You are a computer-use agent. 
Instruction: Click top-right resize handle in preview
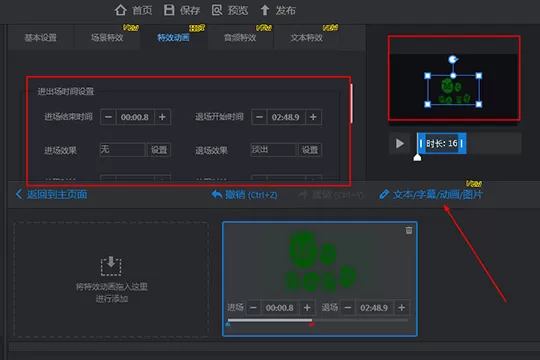click(479, 76)
